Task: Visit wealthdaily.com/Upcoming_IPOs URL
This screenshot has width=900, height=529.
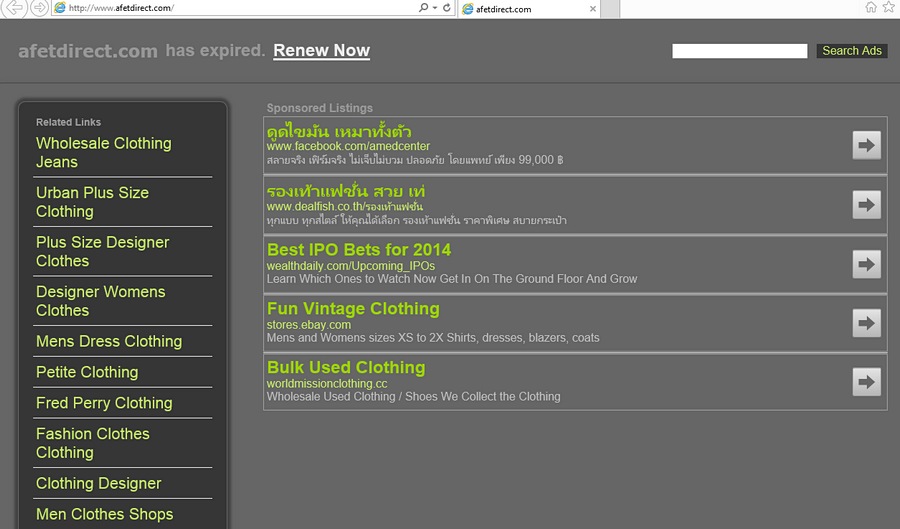Action: (x=351, y=266)
